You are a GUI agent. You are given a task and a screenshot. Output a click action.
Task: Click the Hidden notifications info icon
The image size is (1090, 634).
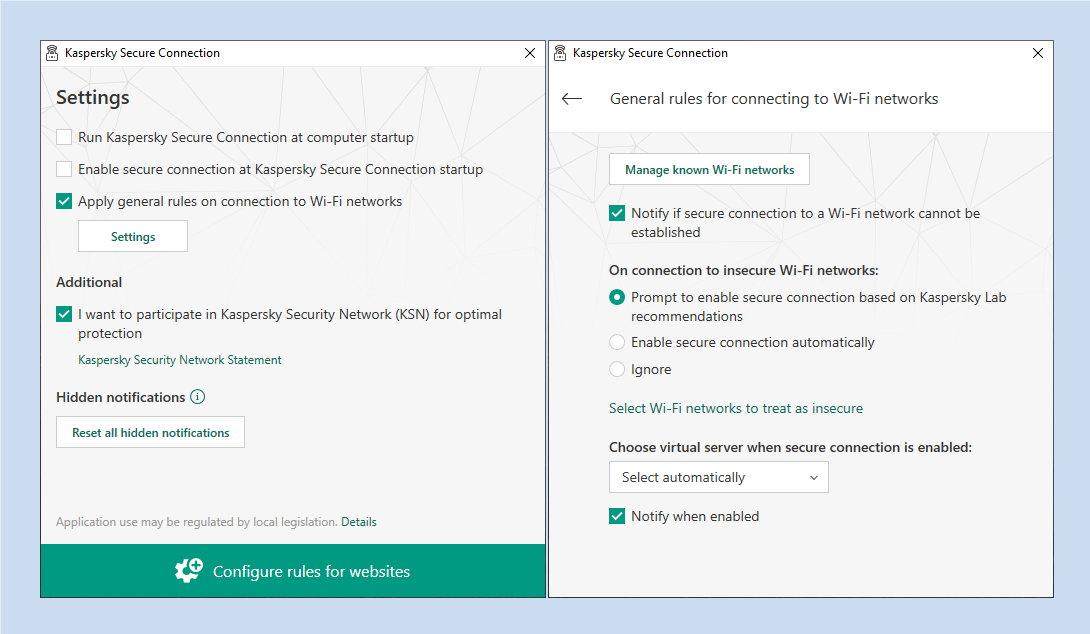coord(198,397)
